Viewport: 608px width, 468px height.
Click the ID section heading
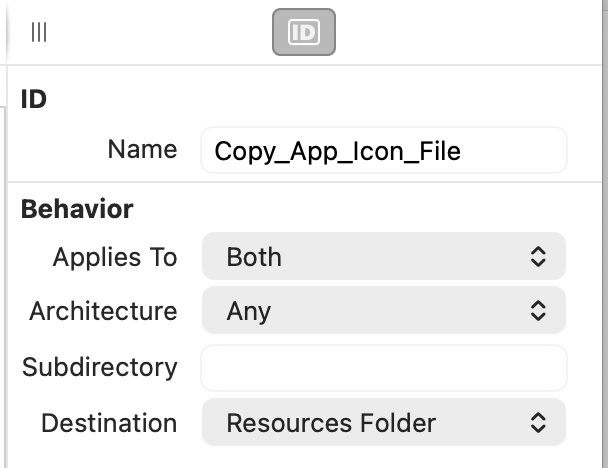click(x=34, y=99)
